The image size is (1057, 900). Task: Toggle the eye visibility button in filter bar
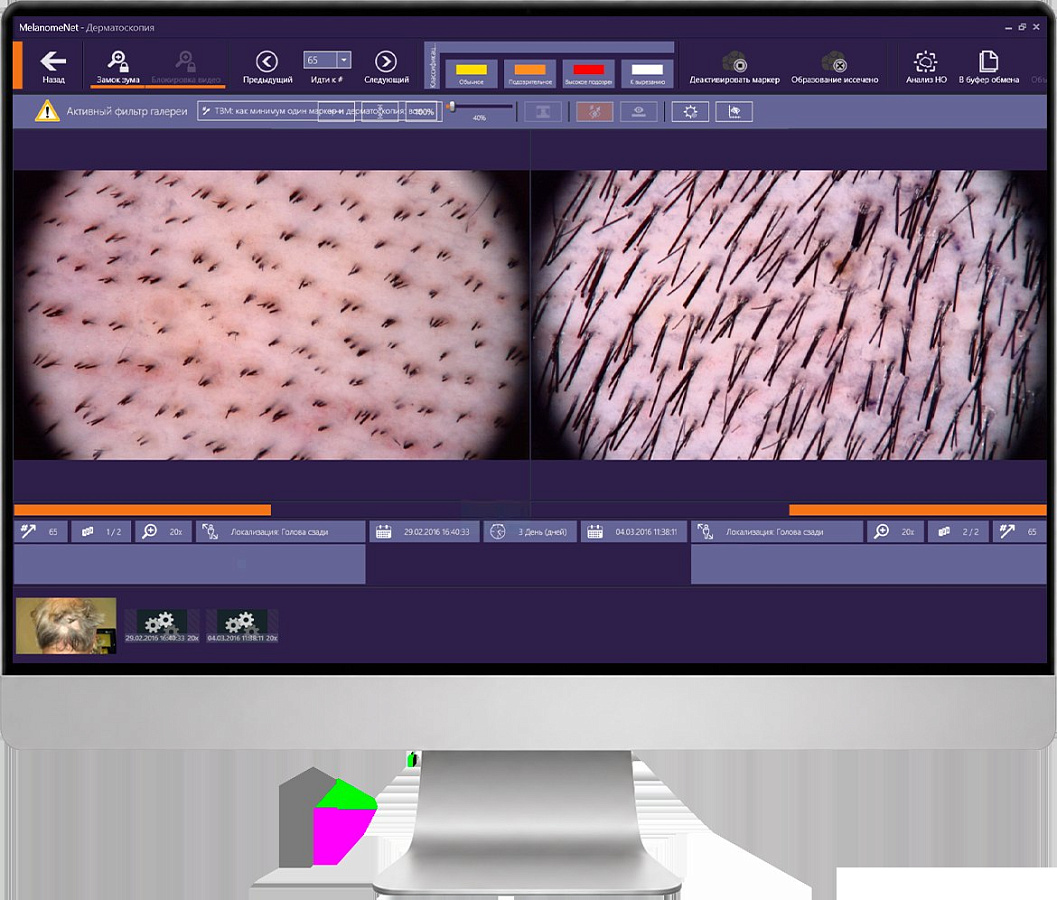[638, 112]
